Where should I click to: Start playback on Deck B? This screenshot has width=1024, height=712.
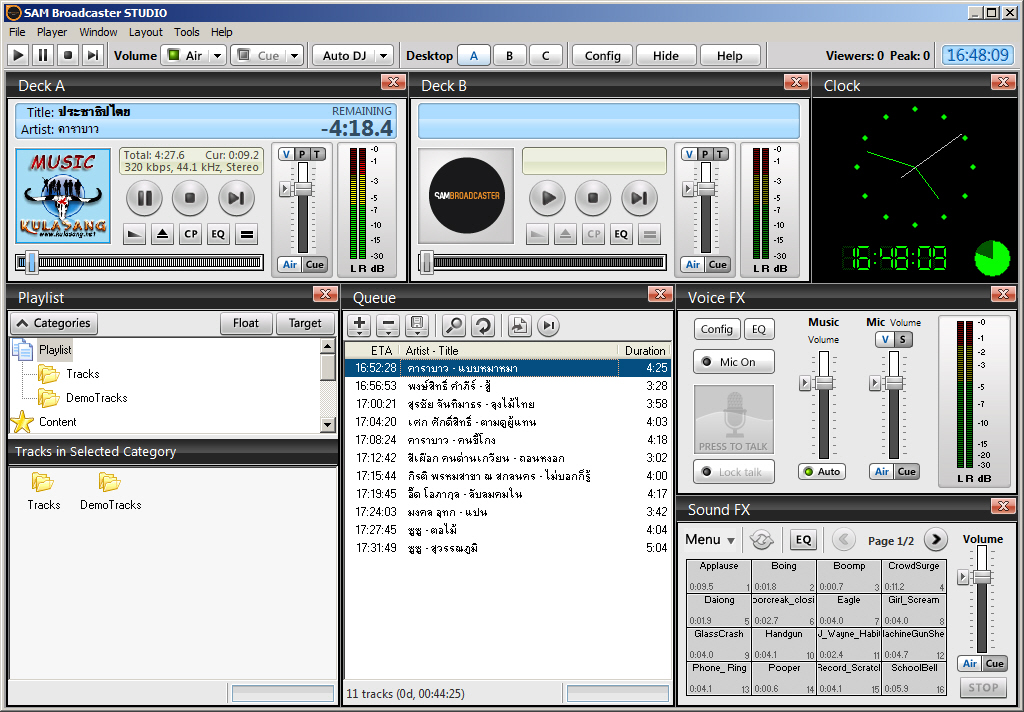coord(547,198)
